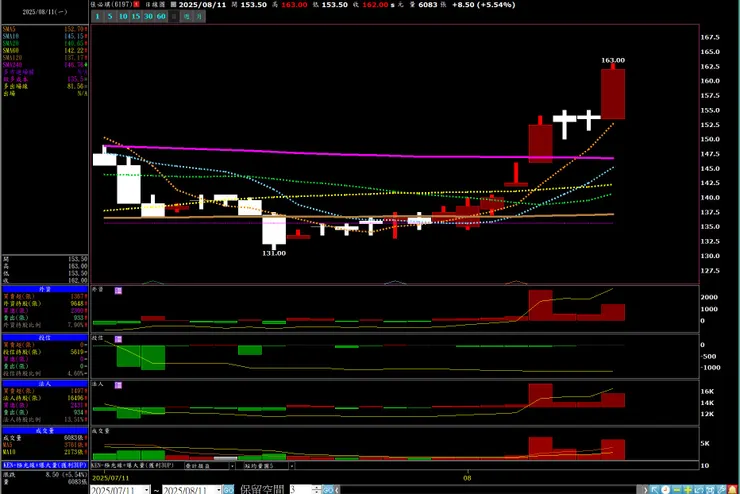
Task: Click the red icon beside stock code 6197
Action: tap(136, 4)
